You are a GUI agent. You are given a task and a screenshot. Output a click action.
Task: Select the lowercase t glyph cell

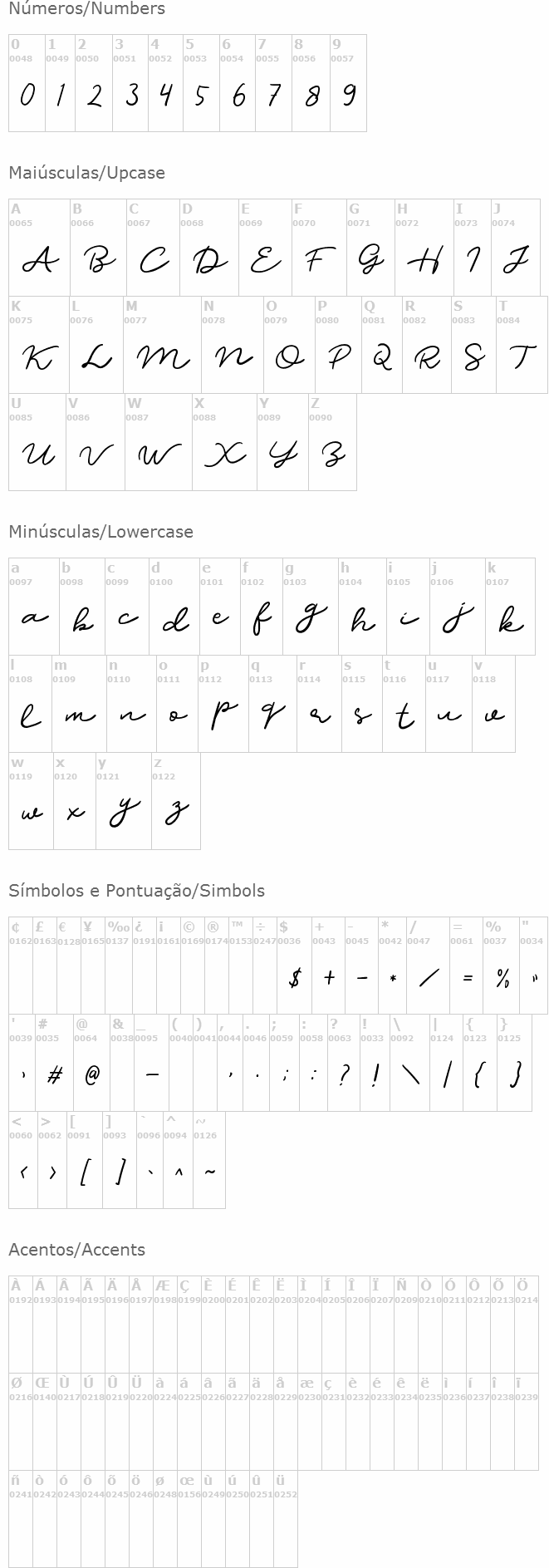pyautogui.click(x=404, y=705)
